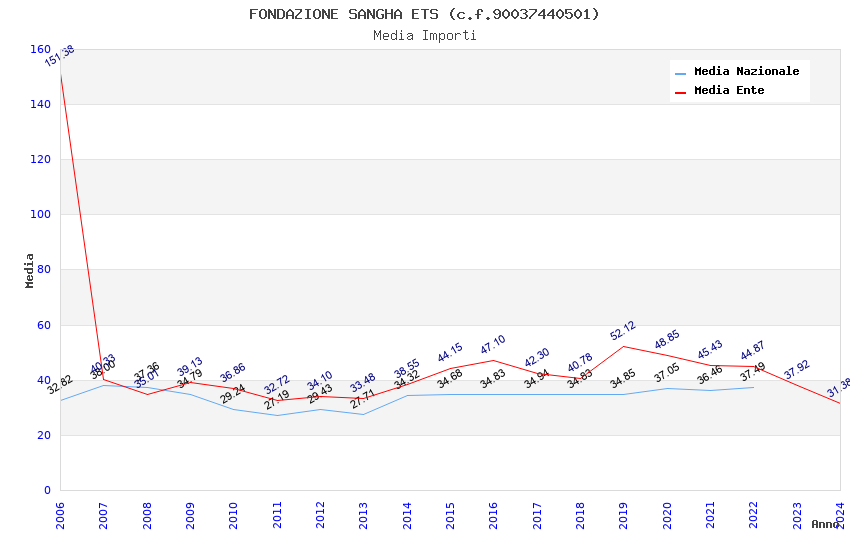Click the 38.55 data label
Viewport: 850px width, 550px height.
407,368
